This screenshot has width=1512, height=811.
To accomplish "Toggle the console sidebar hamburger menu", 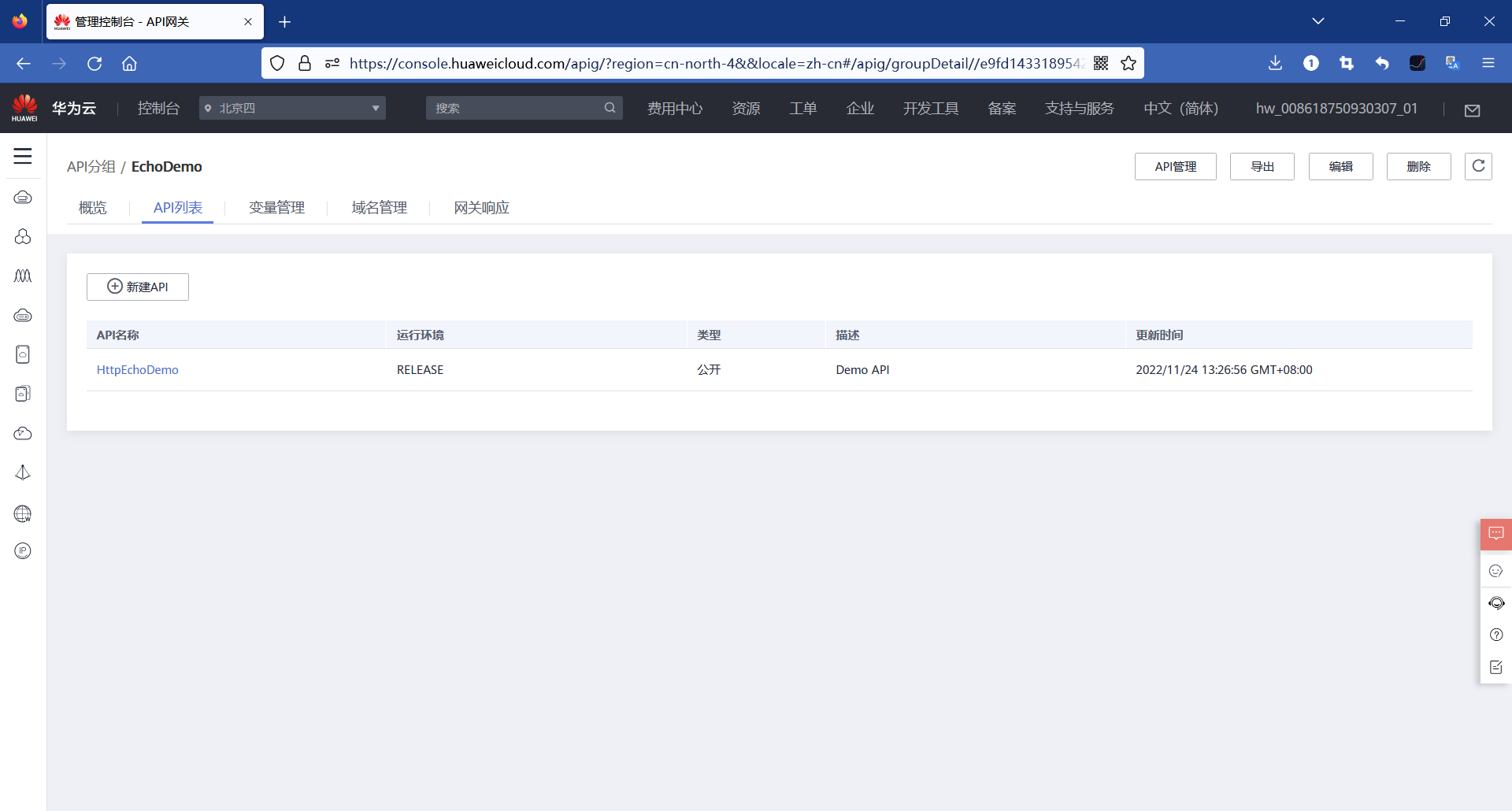I will [x=23, y=156].
